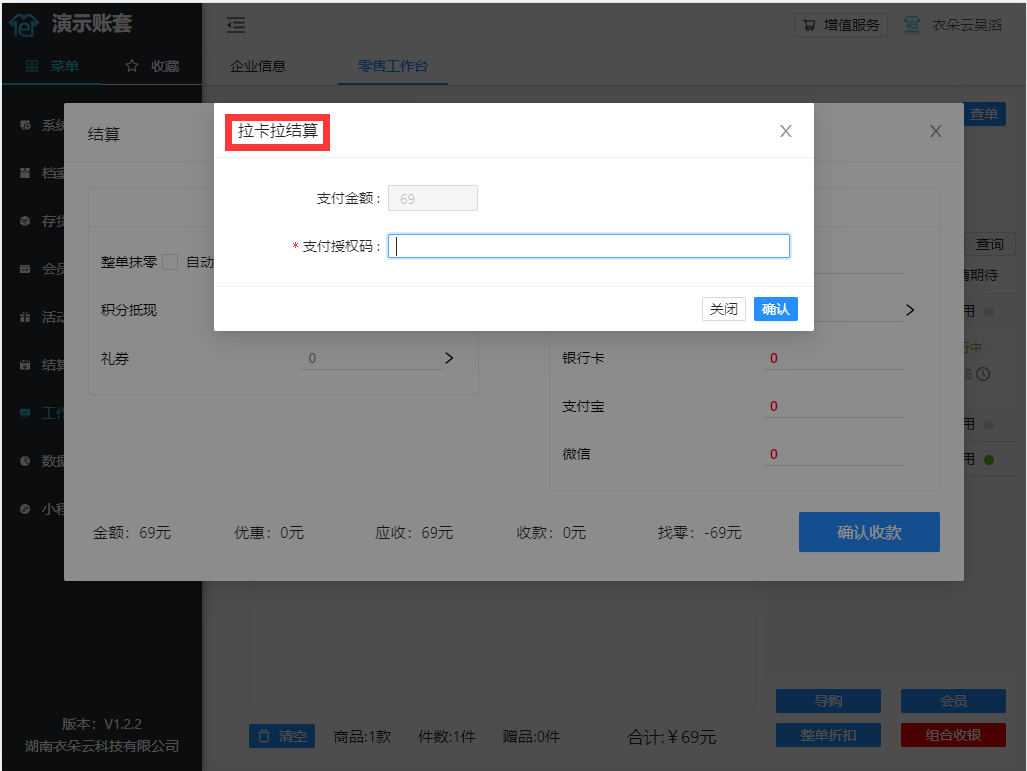Click the 查单 button in the background
The height and width of the screenshot is (771, 1027).
984,114
